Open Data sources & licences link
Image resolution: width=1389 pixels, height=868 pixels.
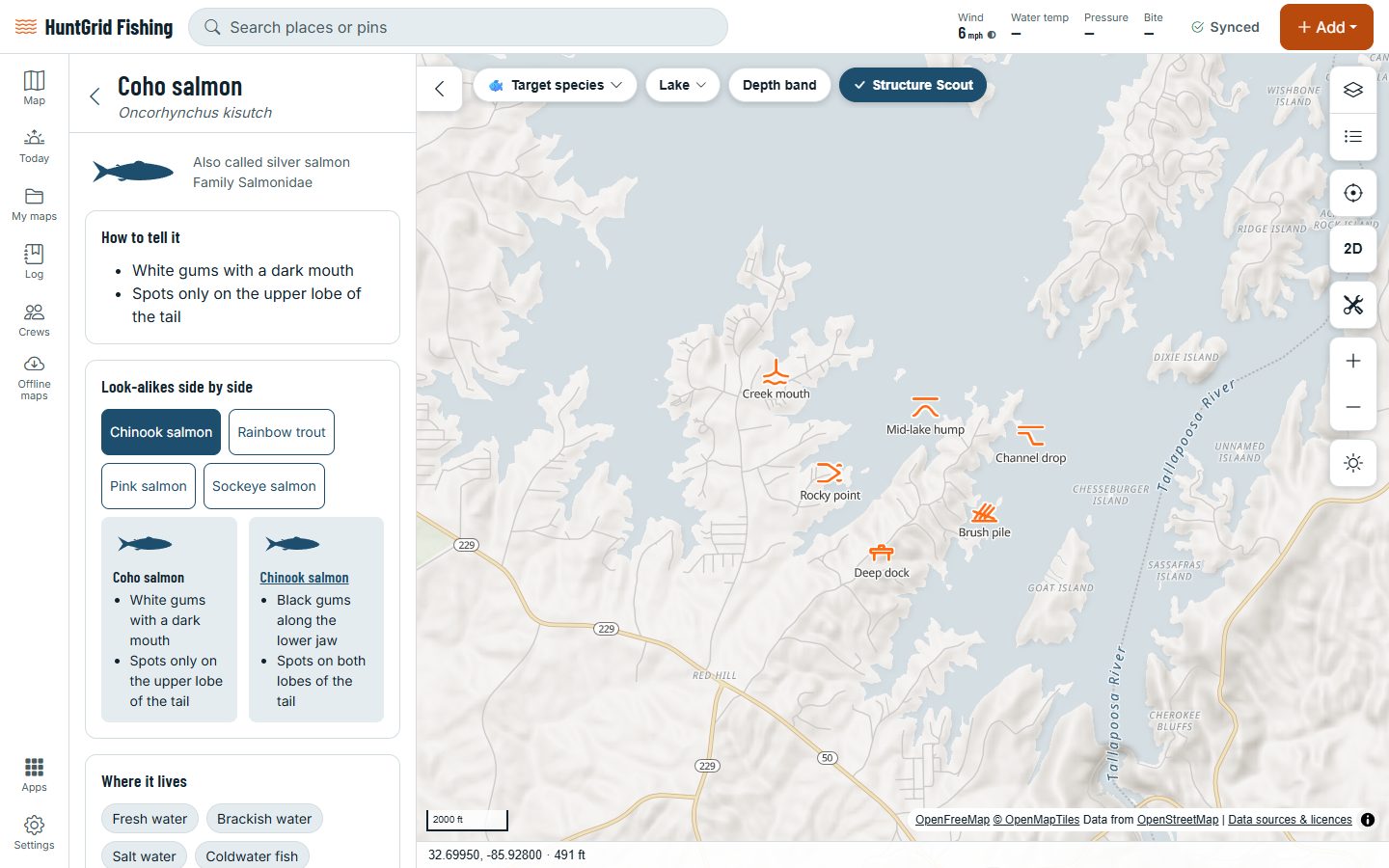[x=1290, y=820]
